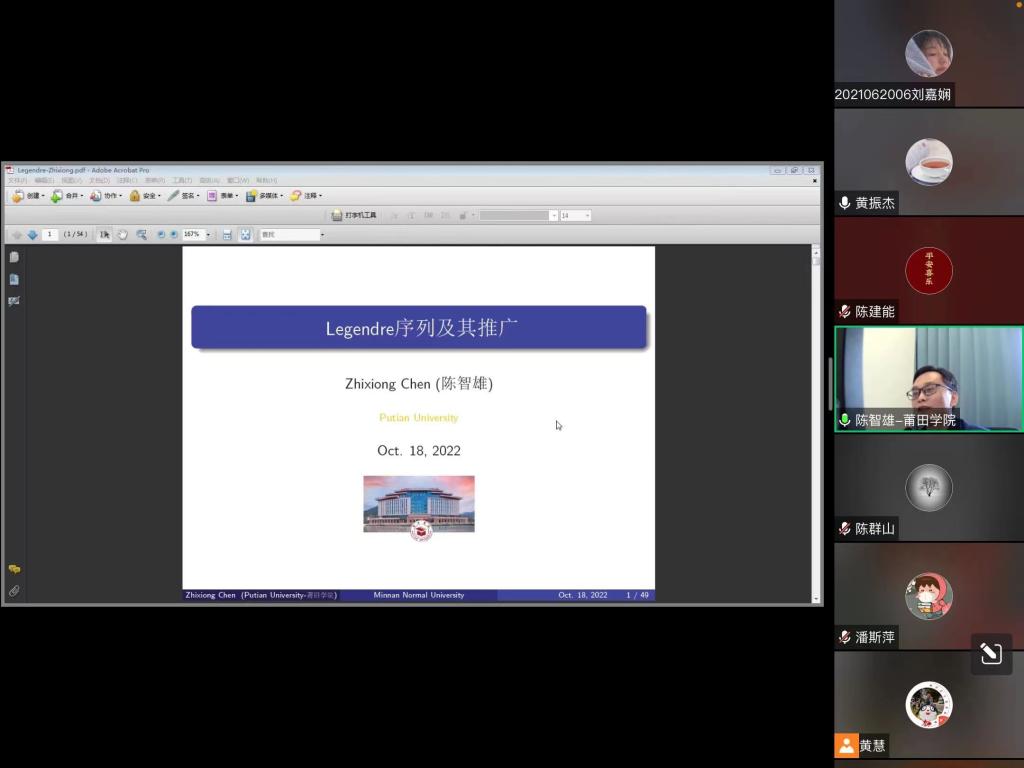Click the page number input field
Viewport: 1024px width, 768px height.
[x=50, y=235]
